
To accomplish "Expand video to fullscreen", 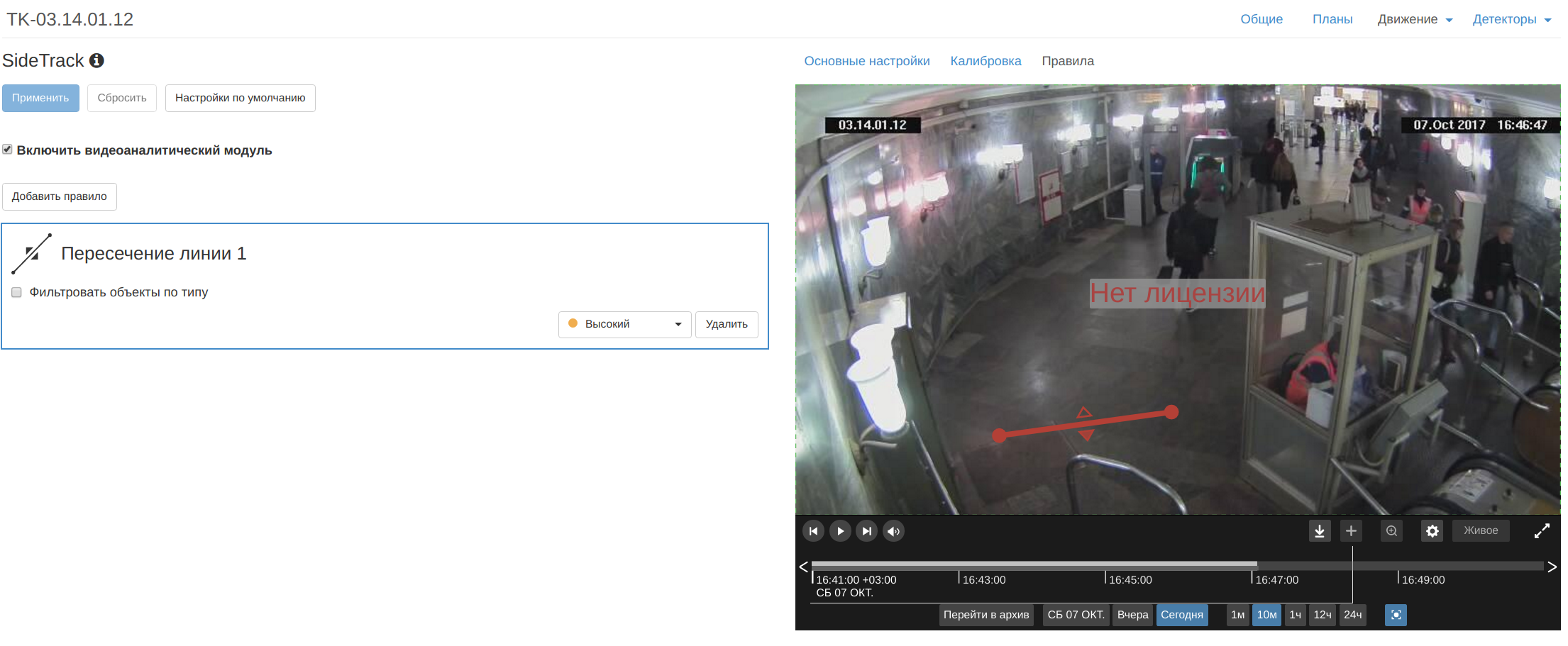I will [x=1542, y=531].
